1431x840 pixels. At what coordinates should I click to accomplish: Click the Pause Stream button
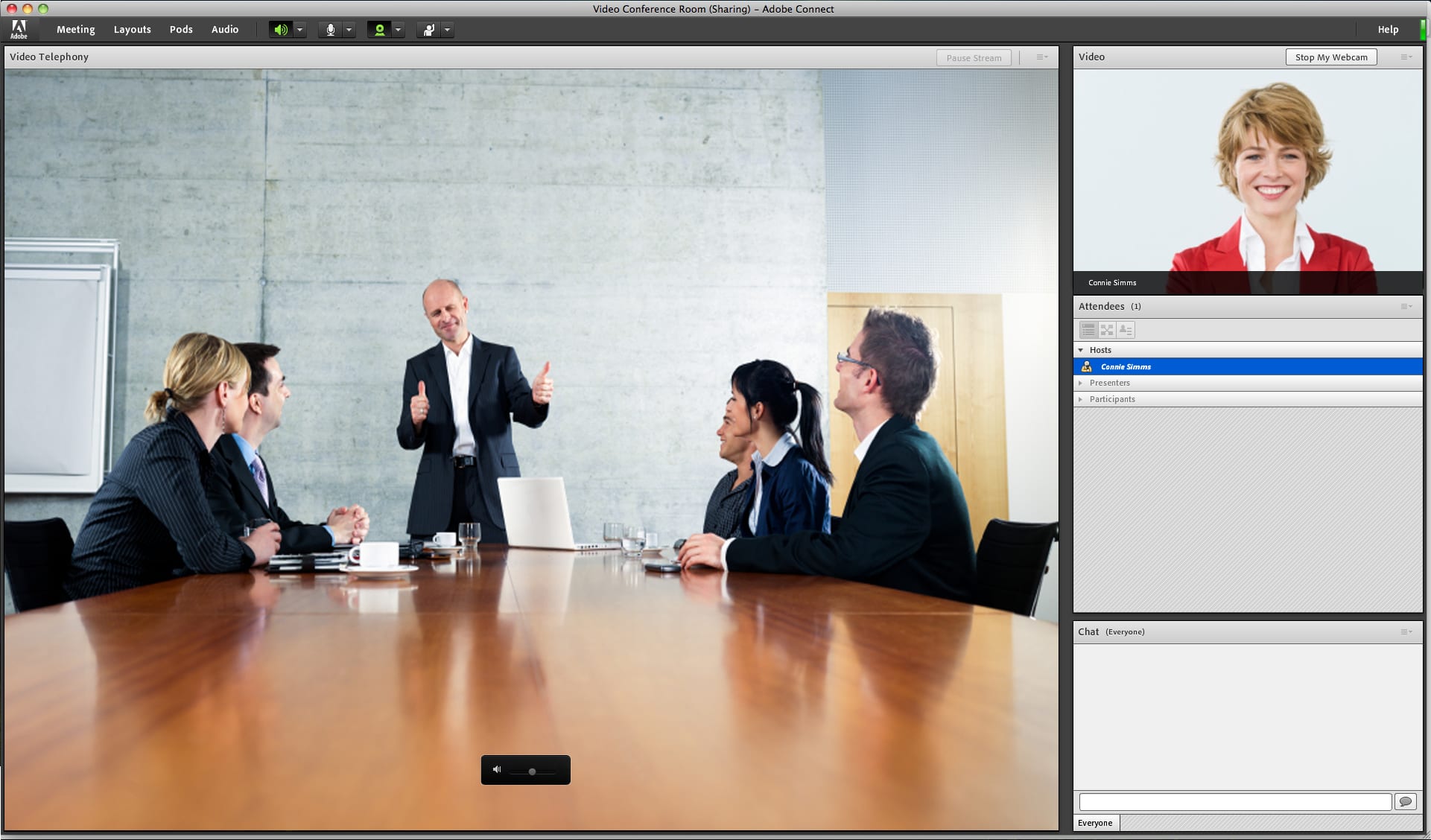[973, 57]
